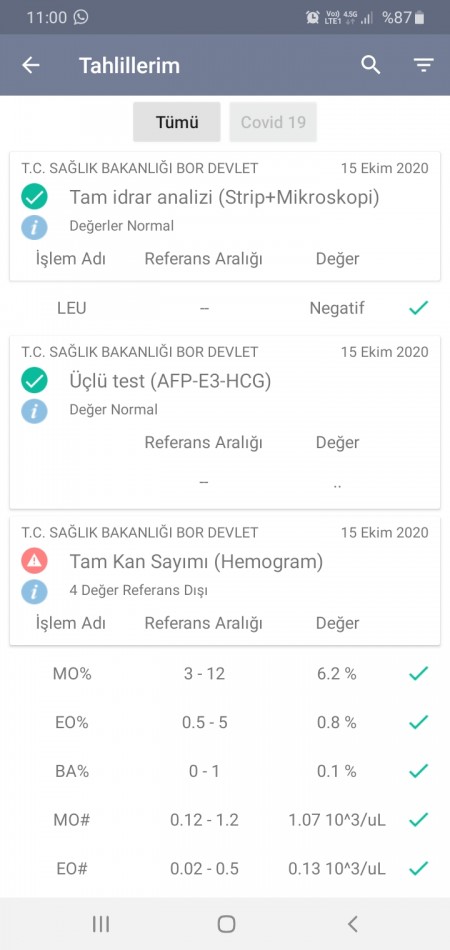Screen dimensions: 450x950
Task: Expand the Üçlü test (AFP-E3-HCG) card
Action: pos(225,422)
